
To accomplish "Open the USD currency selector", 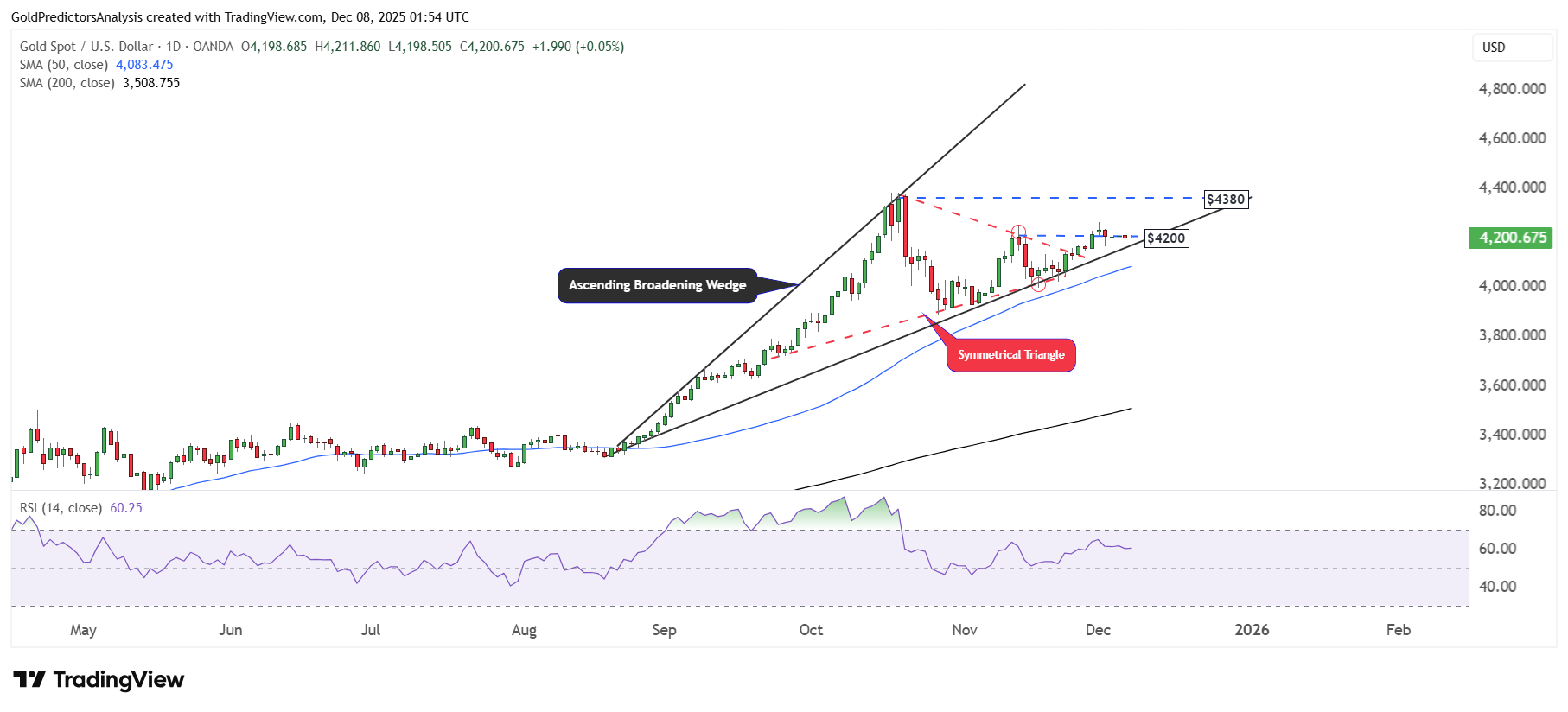I will 1494,48.
